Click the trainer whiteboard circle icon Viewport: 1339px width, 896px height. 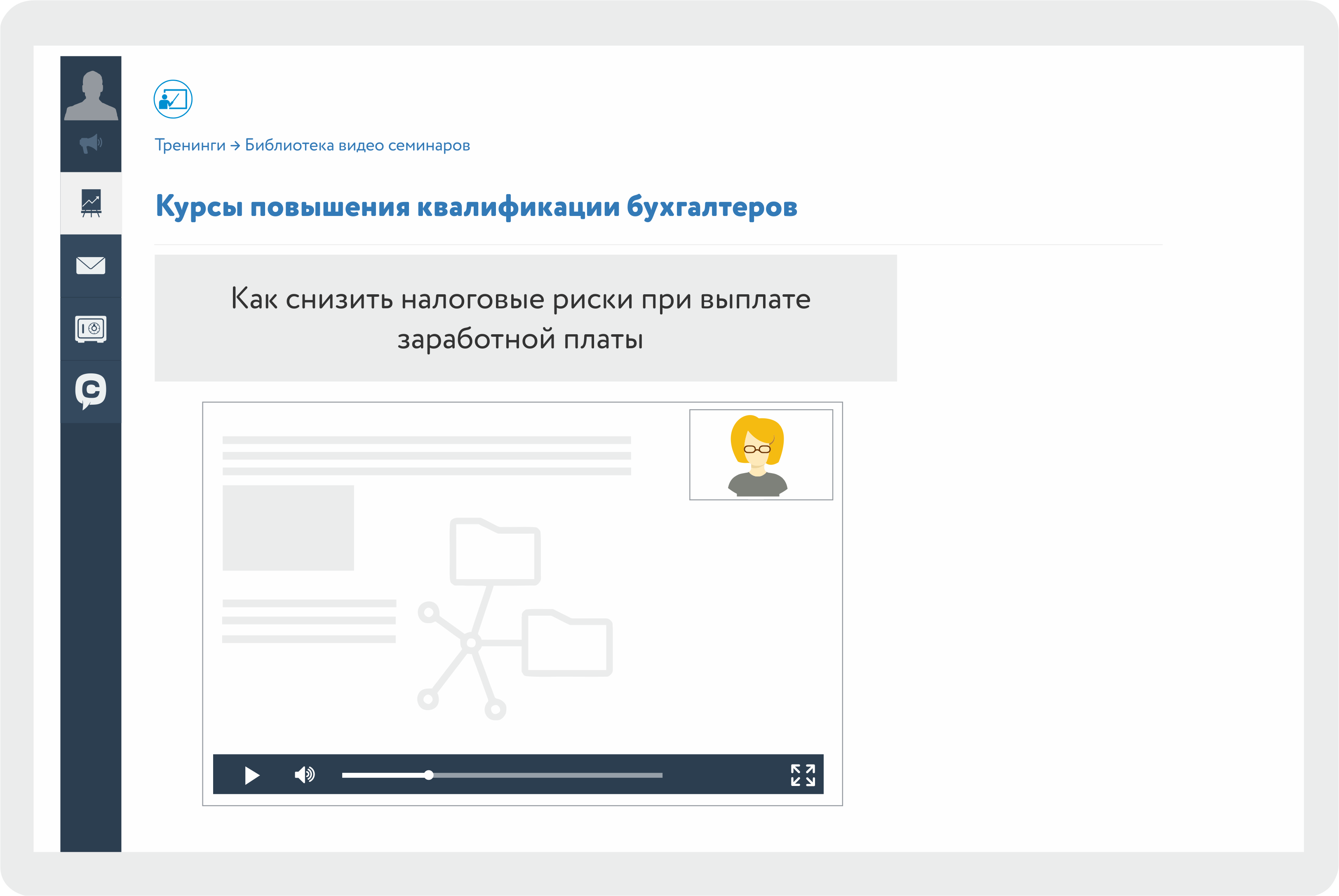[173, 99]
